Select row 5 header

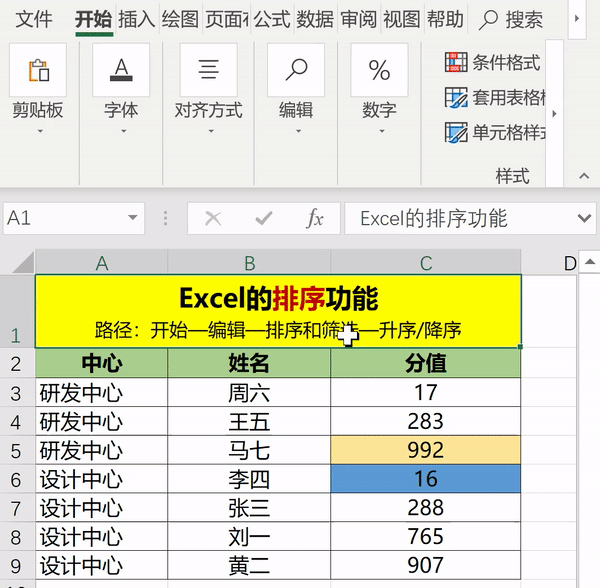pyautogui.click(x=16, y=451)
